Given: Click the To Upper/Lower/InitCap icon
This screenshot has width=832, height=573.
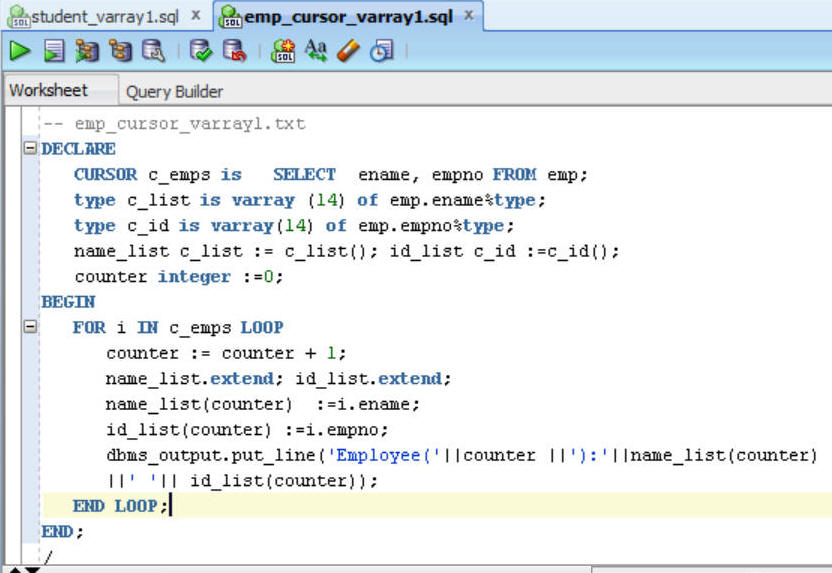Looking at the screenshot, I should tap(316, 51).
